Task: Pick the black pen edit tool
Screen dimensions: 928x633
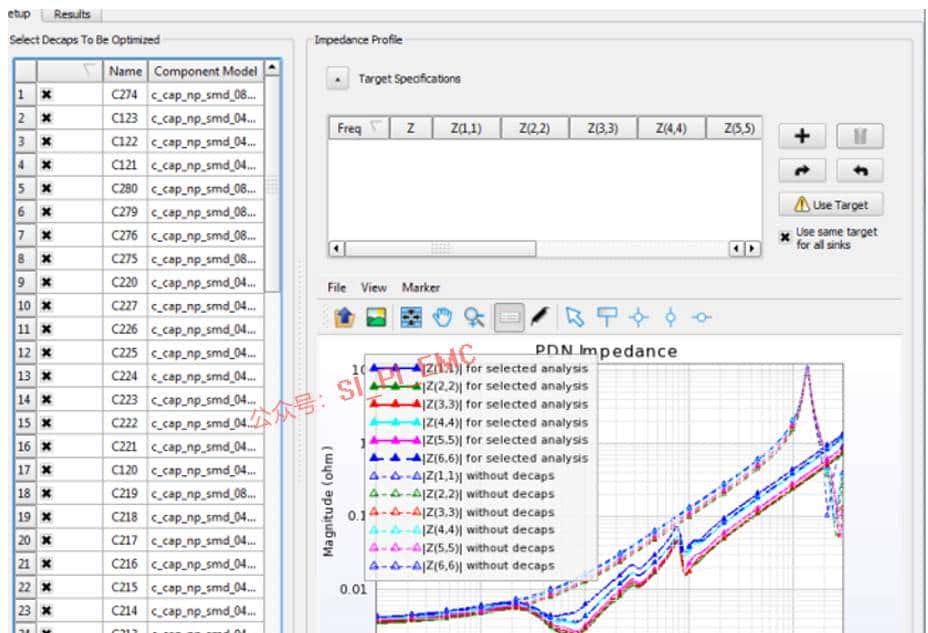Action: pos(540,317)
